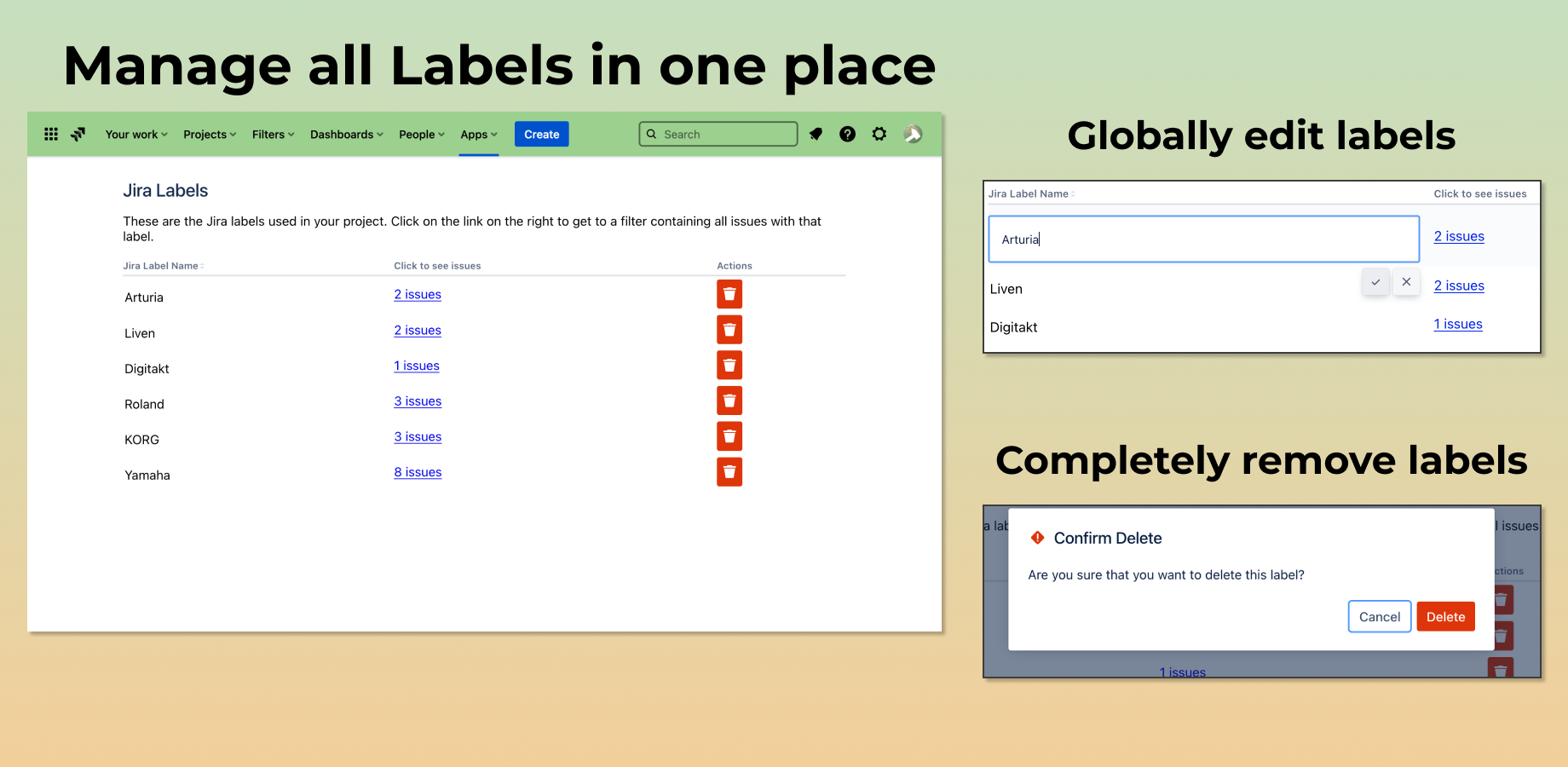Open KORG's 3 issues link

click(x=418, y=437)
